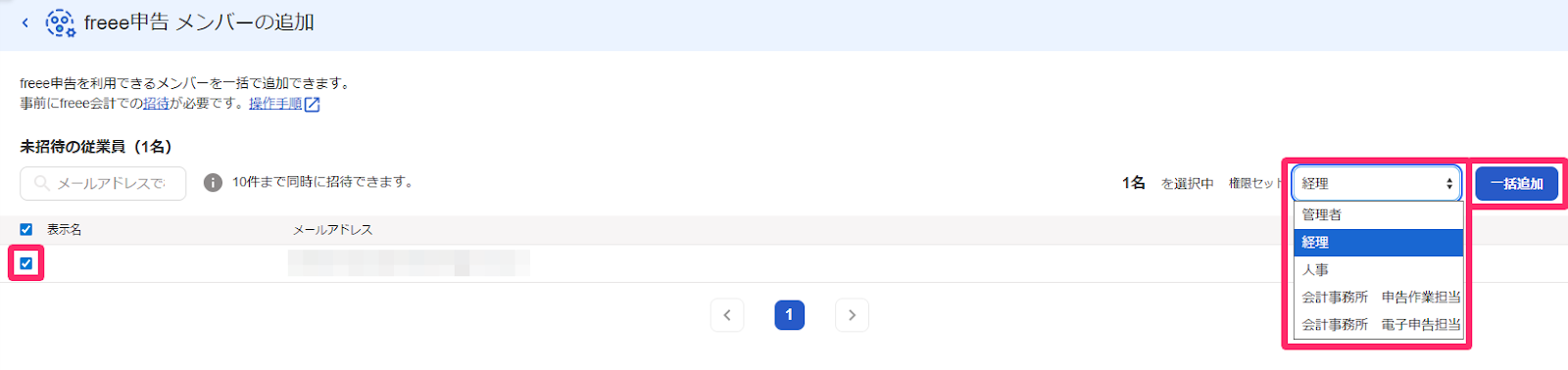This screenshot has width=1568, height=370.
Task: Open the 操作手順 link
Action: pos(275,103)
